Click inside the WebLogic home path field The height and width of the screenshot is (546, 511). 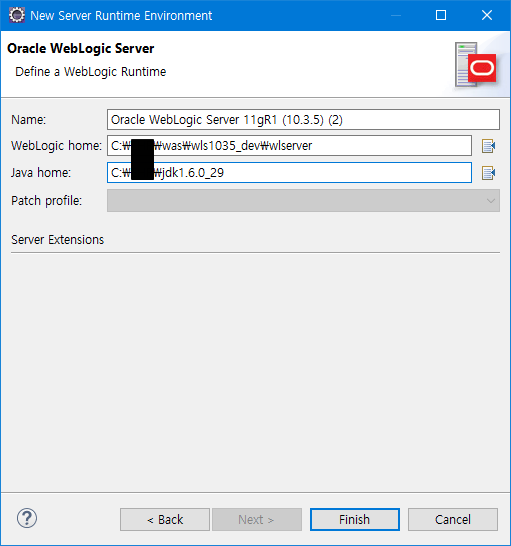[x=289, y=146]
